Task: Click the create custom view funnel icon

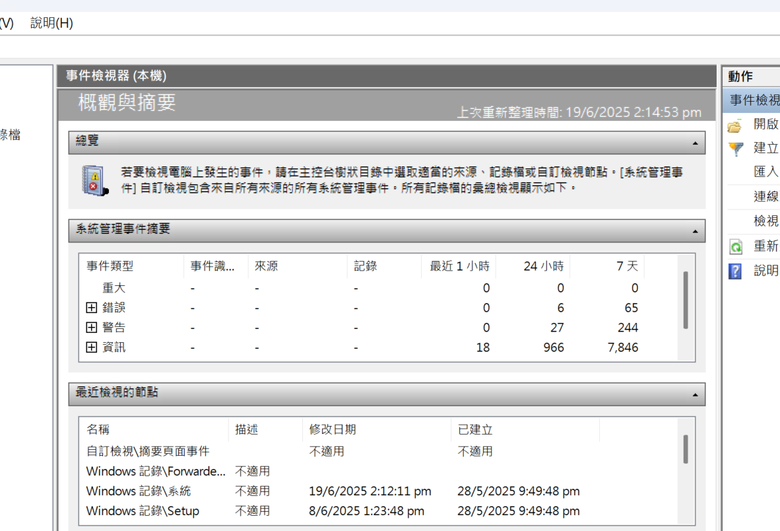Action: point(736,149)
